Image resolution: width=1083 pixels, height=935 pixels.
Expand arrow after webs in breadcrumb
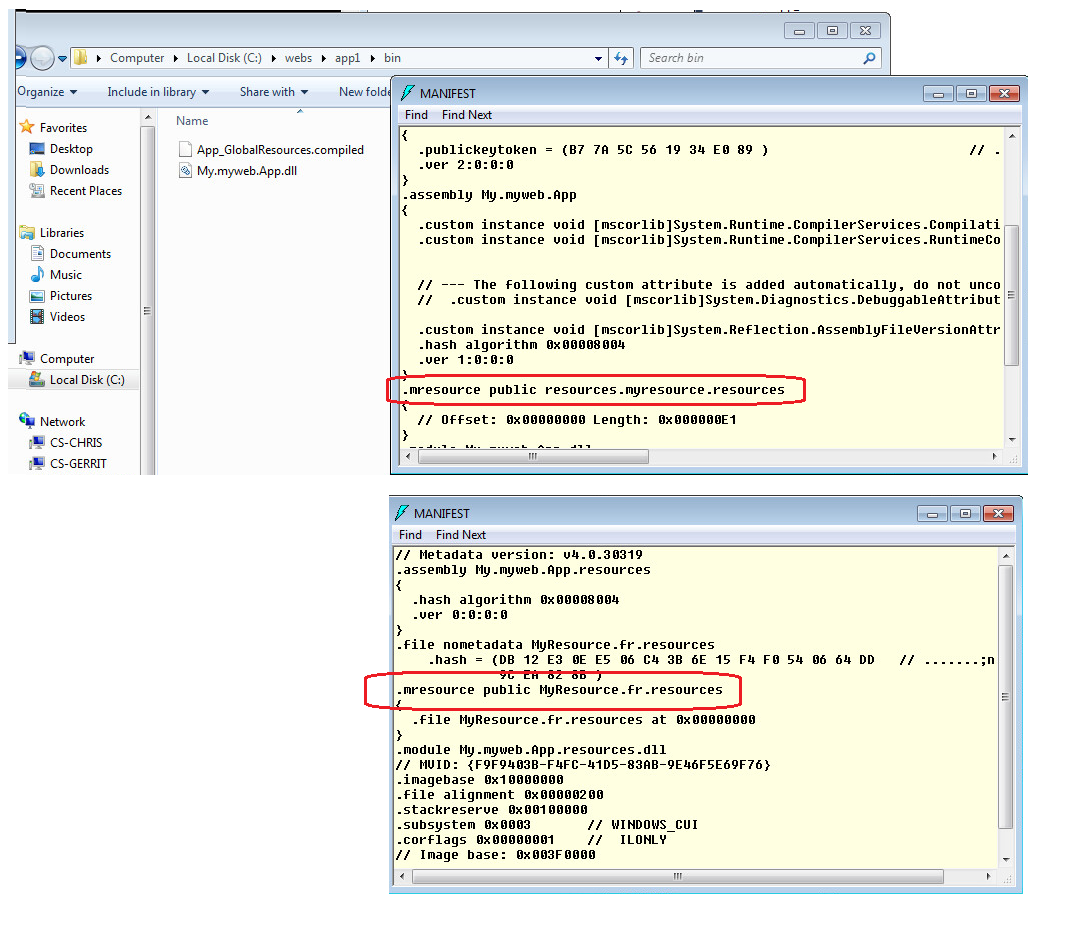323,59
